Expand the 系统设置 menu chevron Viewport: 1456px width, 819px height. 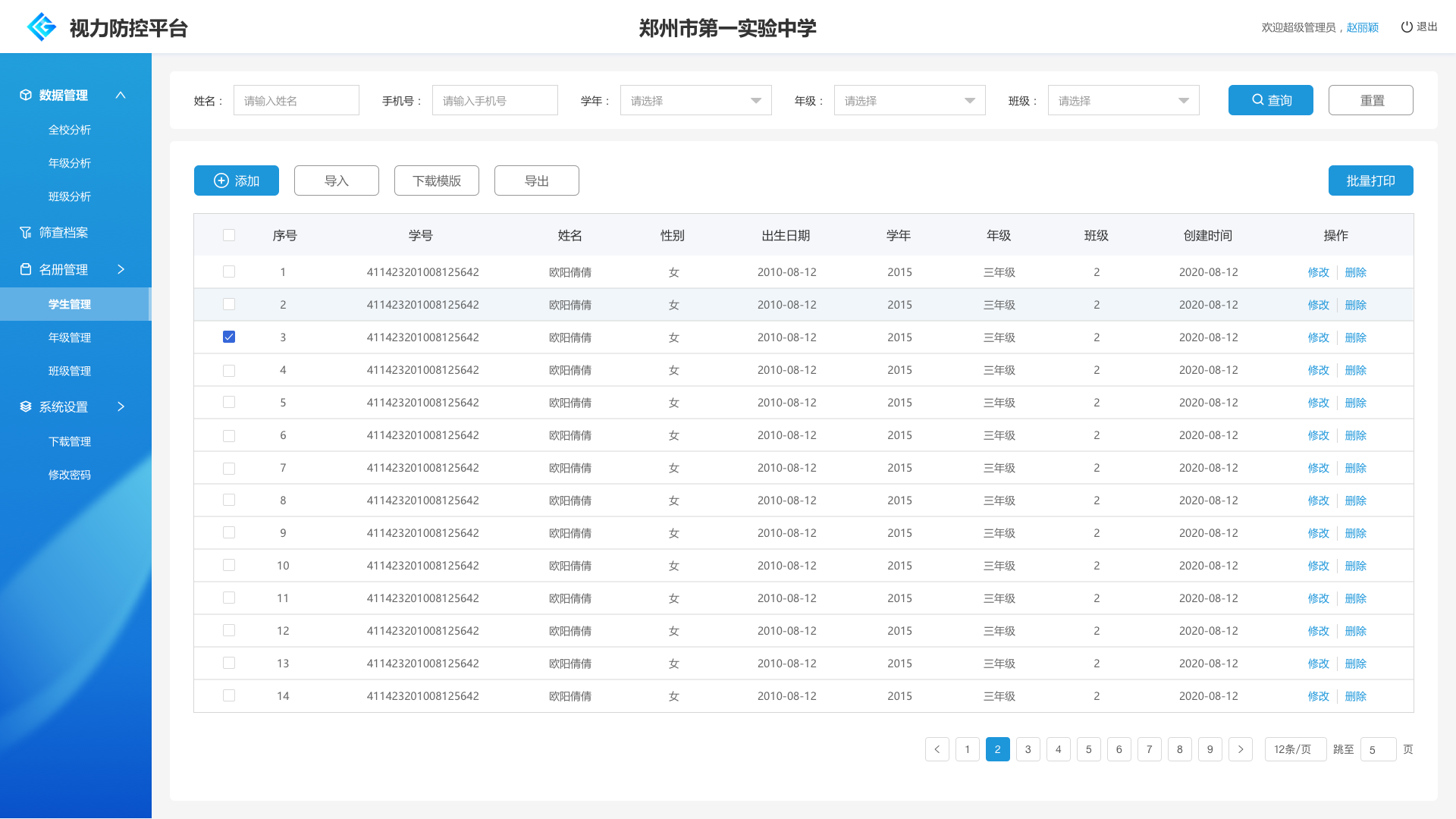pyautogui.click(x=121, y=406)
